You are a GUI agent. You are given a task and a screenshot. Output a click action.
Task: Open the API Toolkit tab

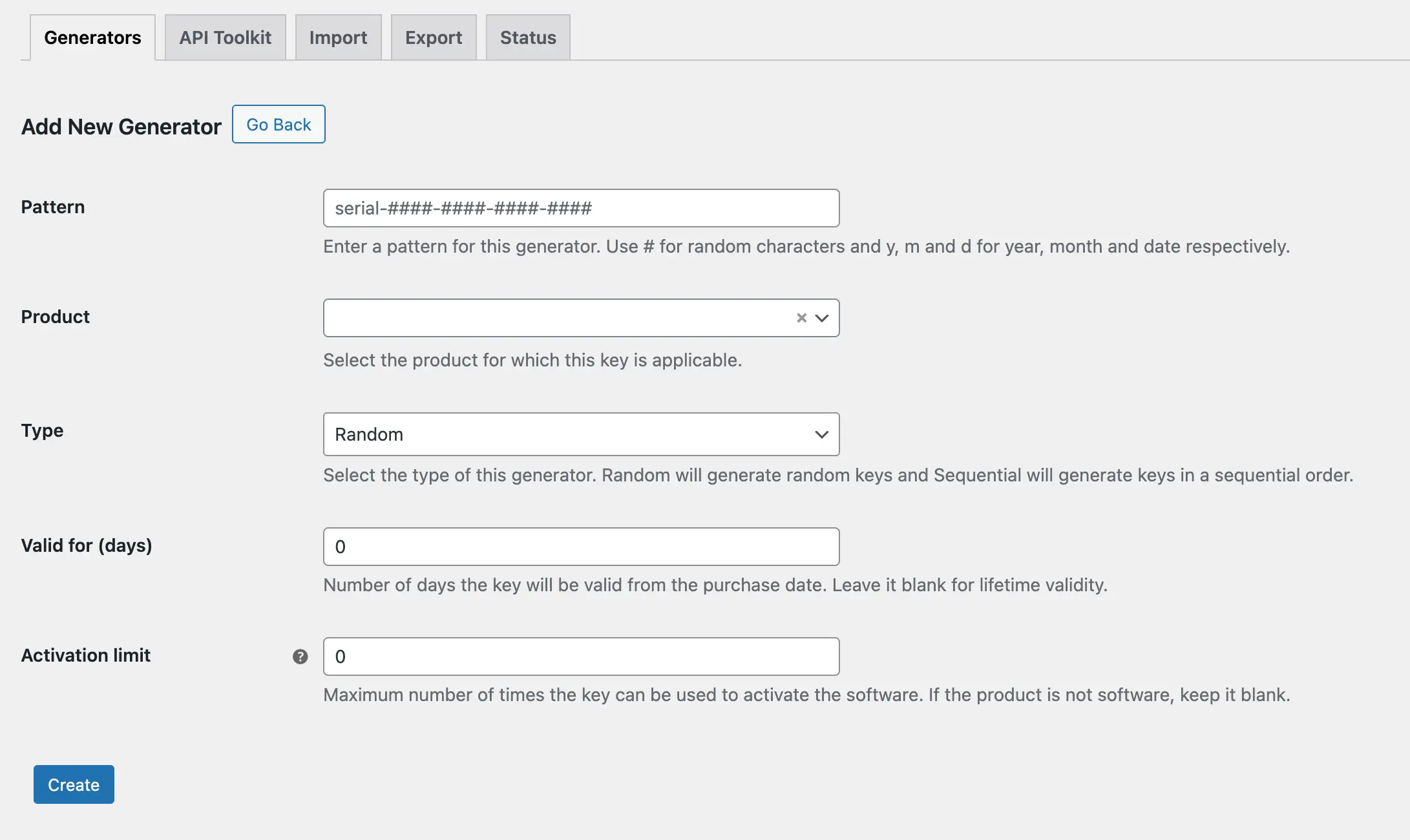[x=225, y=37]
